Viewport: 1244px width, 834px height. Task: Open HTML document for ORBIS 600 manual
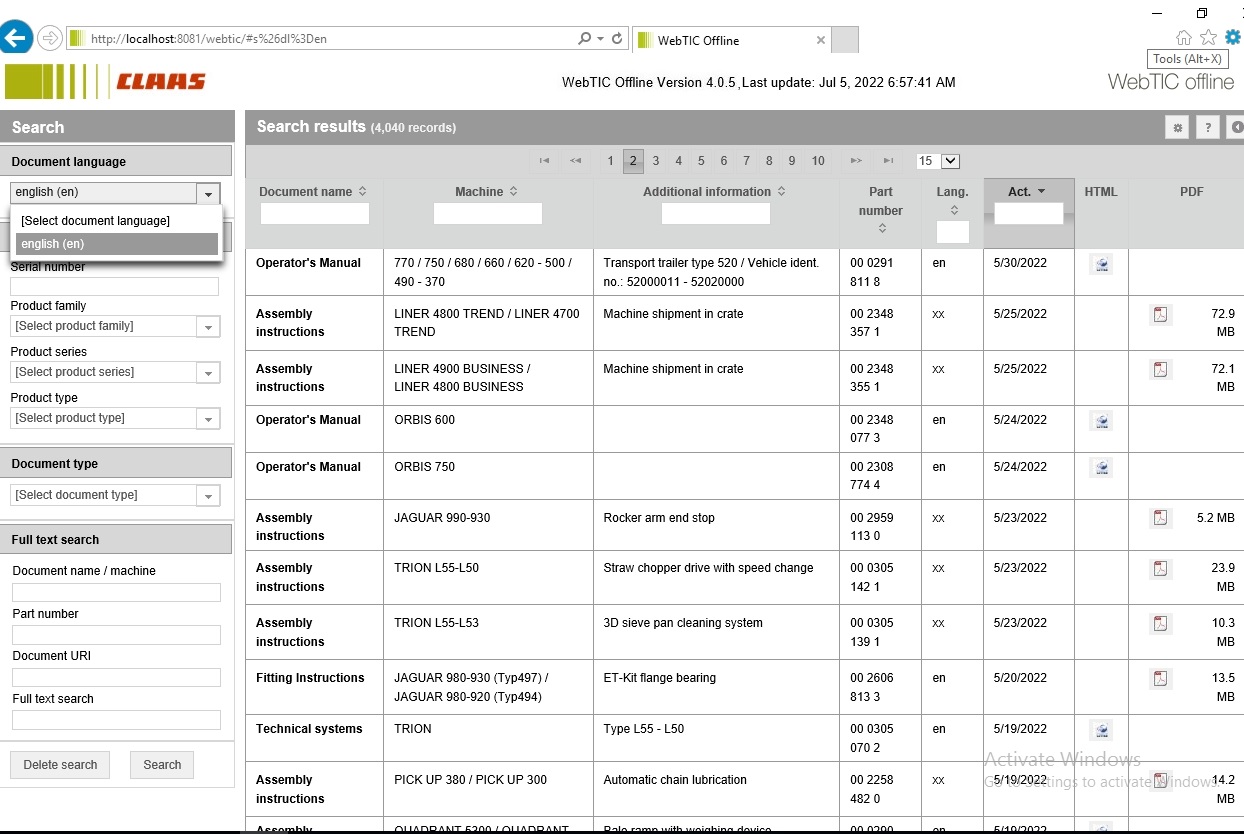point(1101,421)
